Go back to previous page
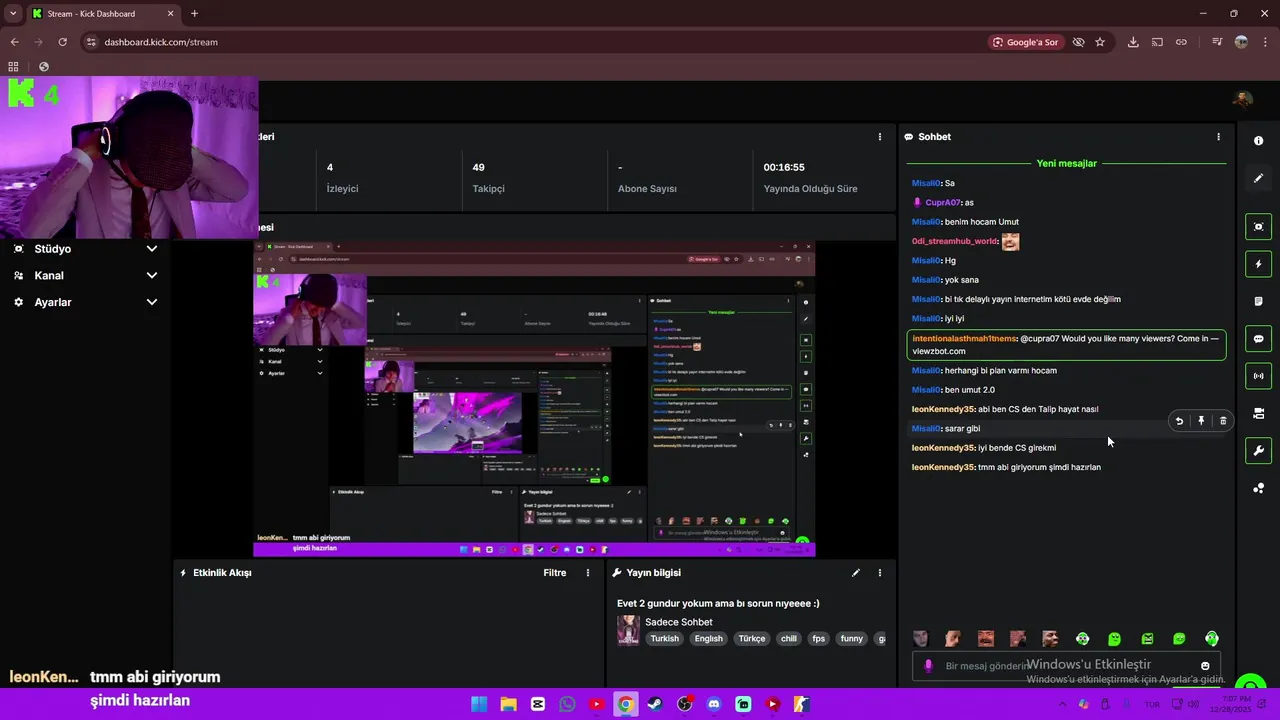Image resolution: width=1280 pixels, height=720 pixels. pyautogui.click(x=14, y=42)
